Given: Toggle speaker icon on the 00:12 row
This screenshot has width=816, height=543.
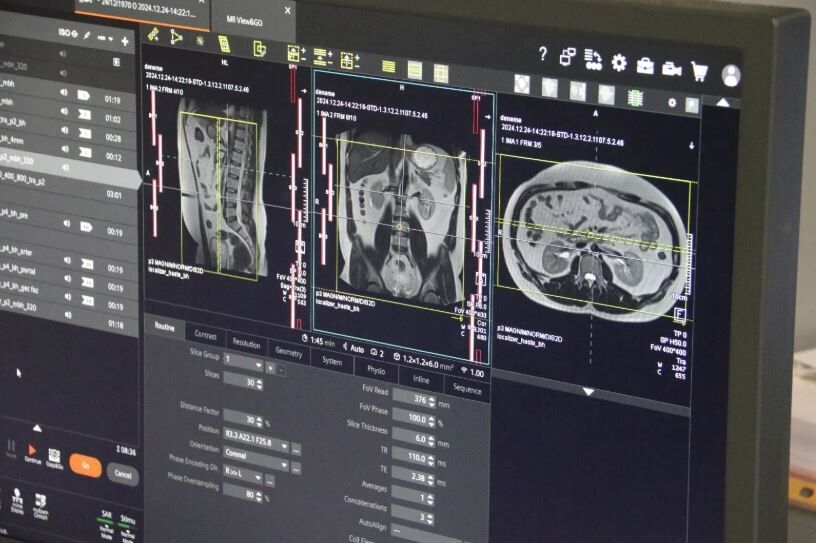Looking at the screenshot, I should (65, 149).
